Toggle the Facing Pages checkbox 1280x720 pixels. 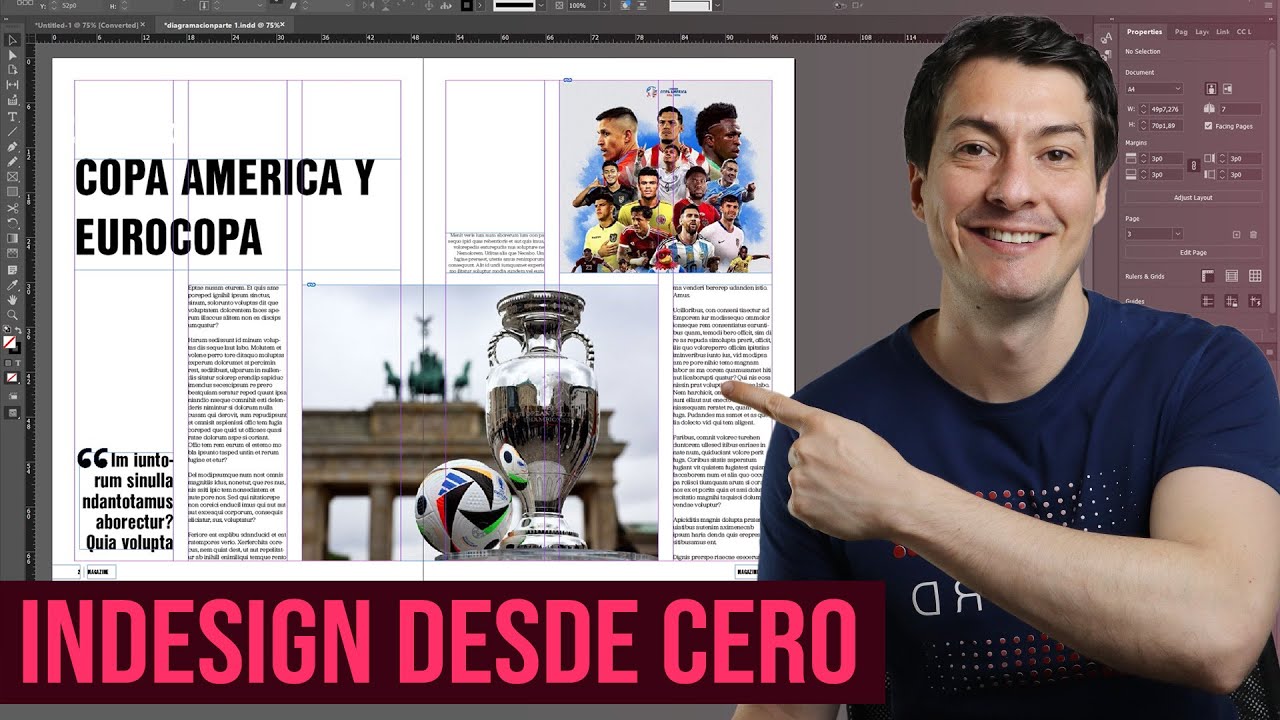coord(1208,126)
